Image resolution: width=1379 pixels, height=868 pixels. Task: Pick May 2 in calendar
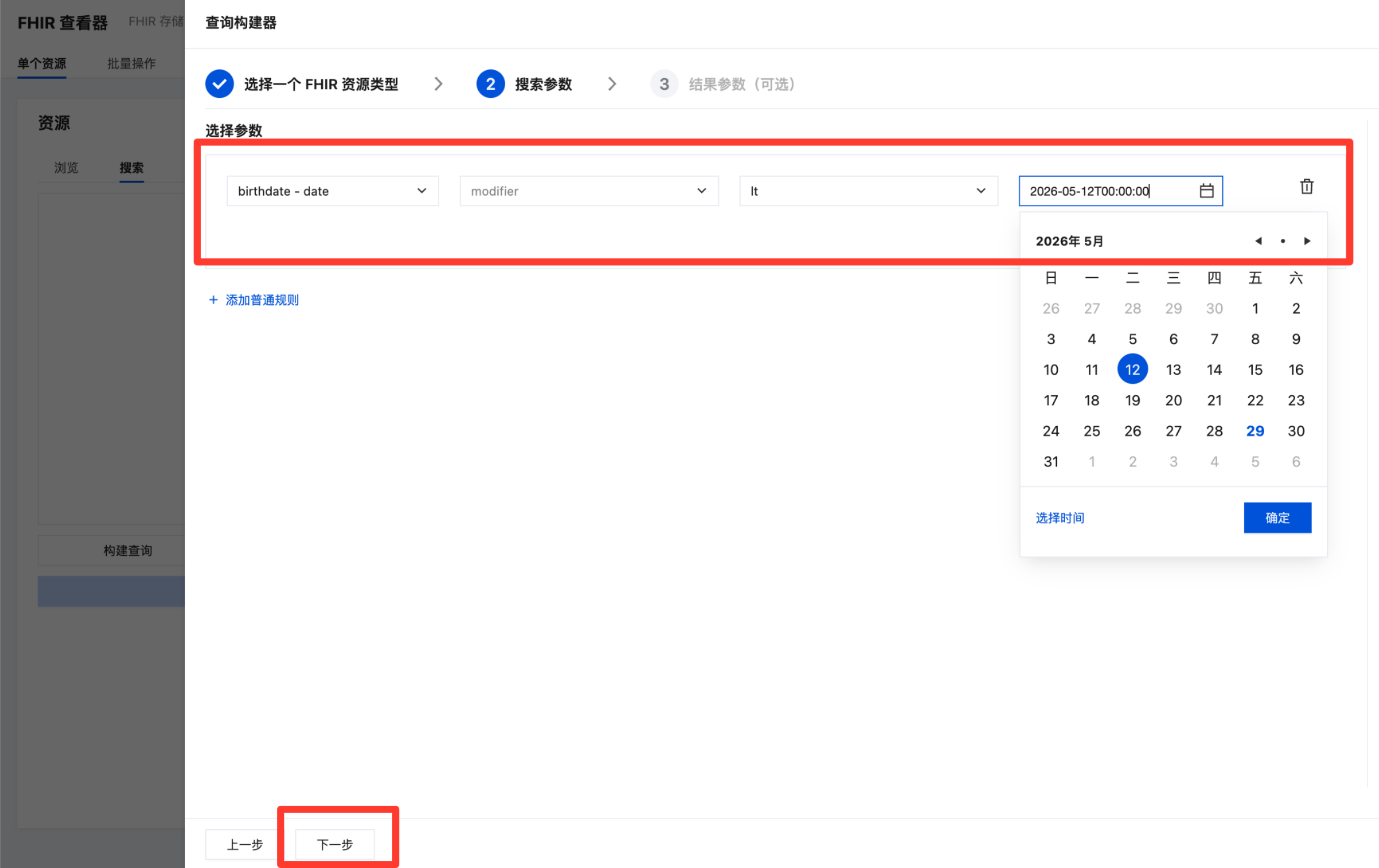tap(1295, 308)
